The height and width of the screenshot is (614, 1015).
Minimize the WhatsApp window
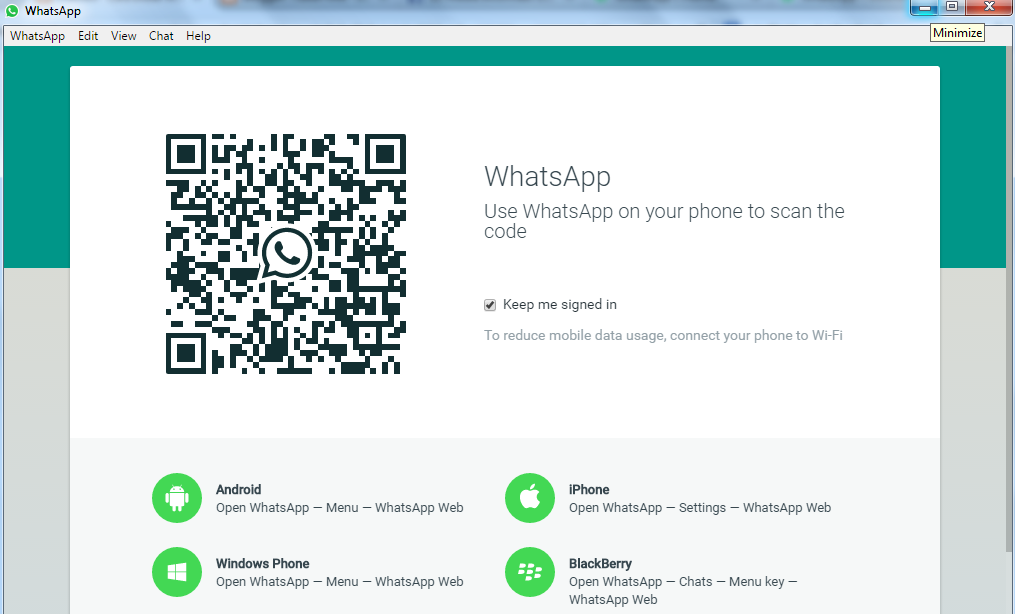924,8
